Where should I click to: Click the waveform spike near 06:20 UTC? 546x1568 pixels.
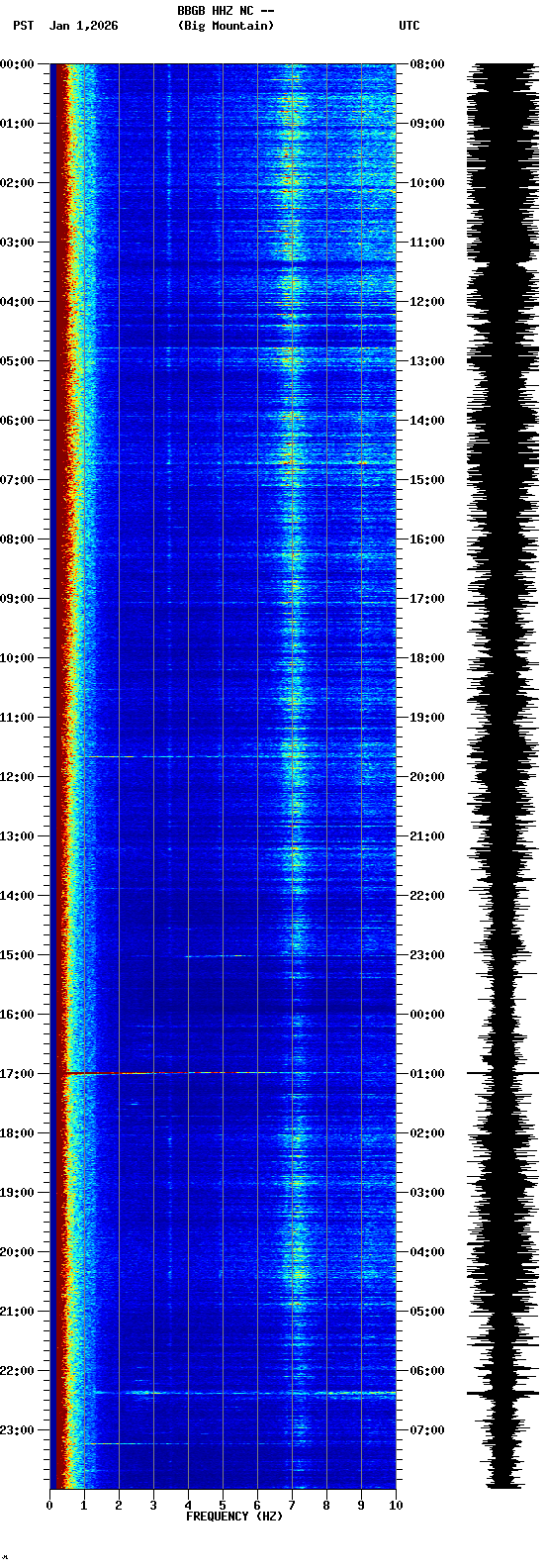[503, 1393]
